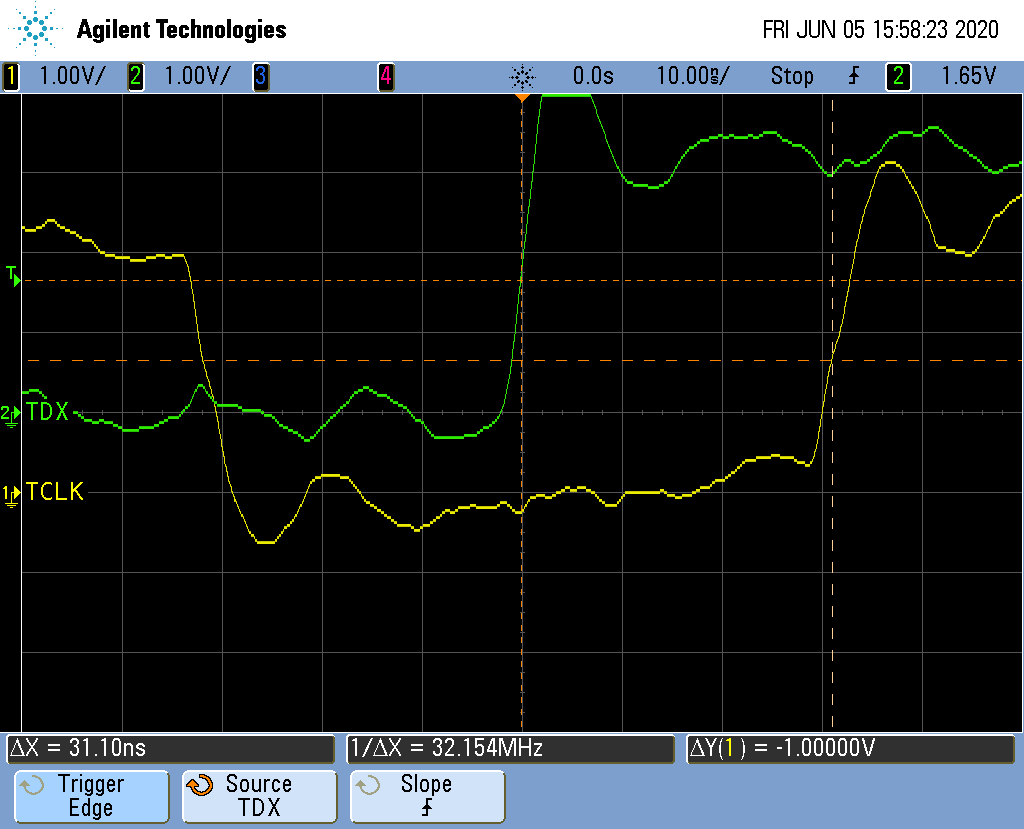This screenshot has height=829, width=1024.
Task: Click the TDX channel 2 ground marker
Action: click(10, 414)
